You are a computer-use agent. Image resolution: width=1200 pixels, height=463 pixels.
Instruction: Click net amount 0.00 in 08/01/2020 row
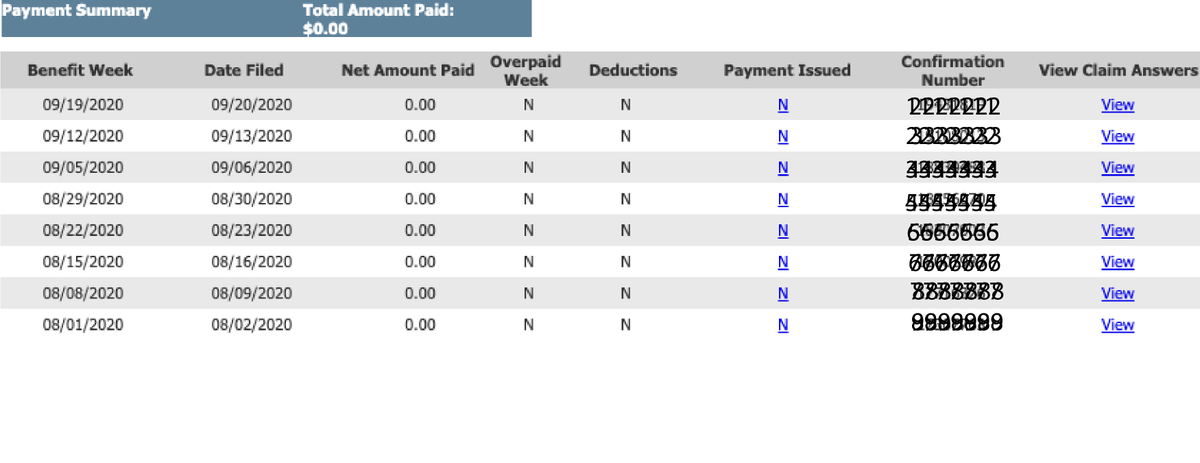[420, 325]
